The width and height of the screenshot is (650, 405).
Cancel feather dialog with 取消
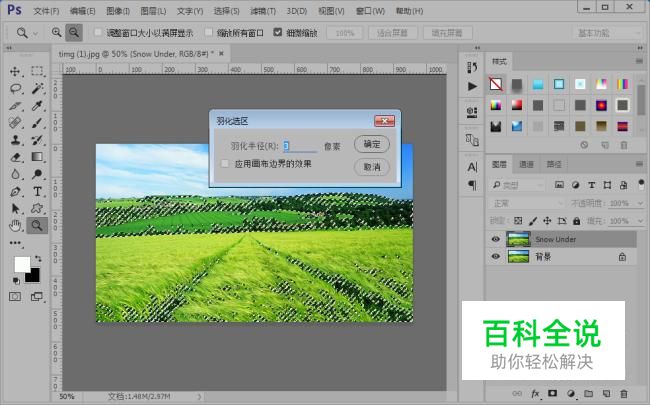coord(372,167)
